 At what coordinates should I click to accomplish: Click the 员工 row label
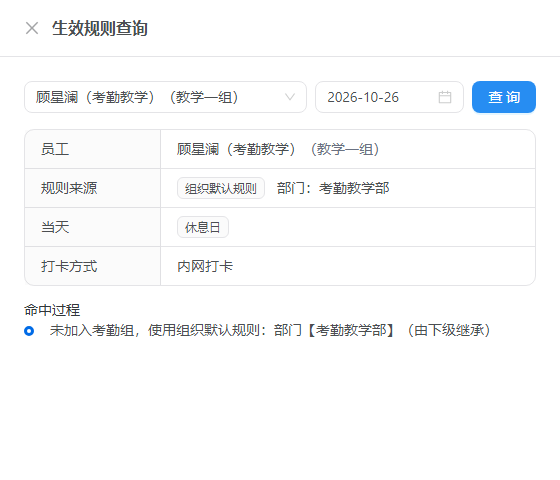click(x=55, y=149)
